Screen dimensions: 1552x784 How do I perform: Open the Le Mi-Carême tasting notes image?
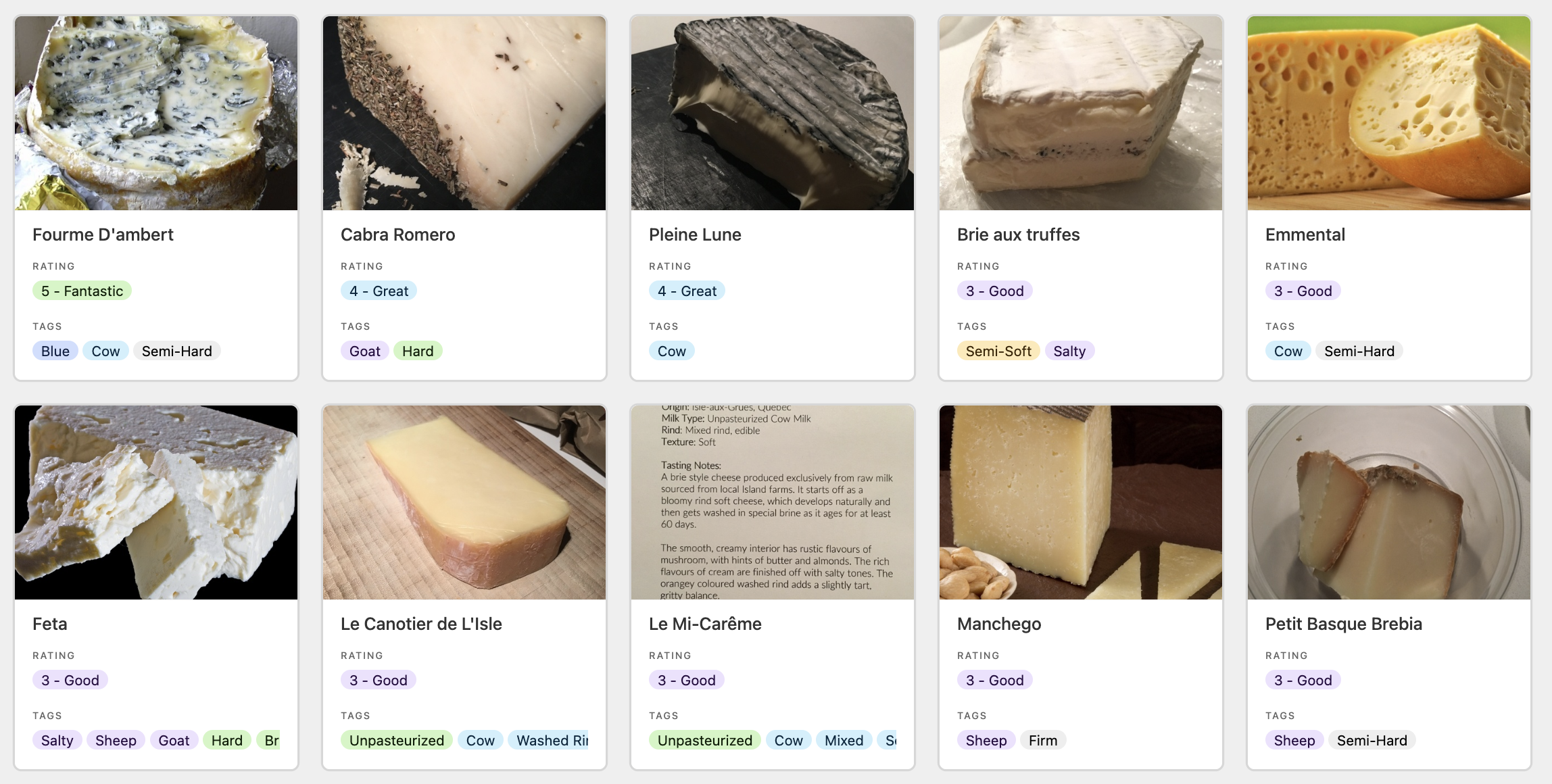[773, 502]
